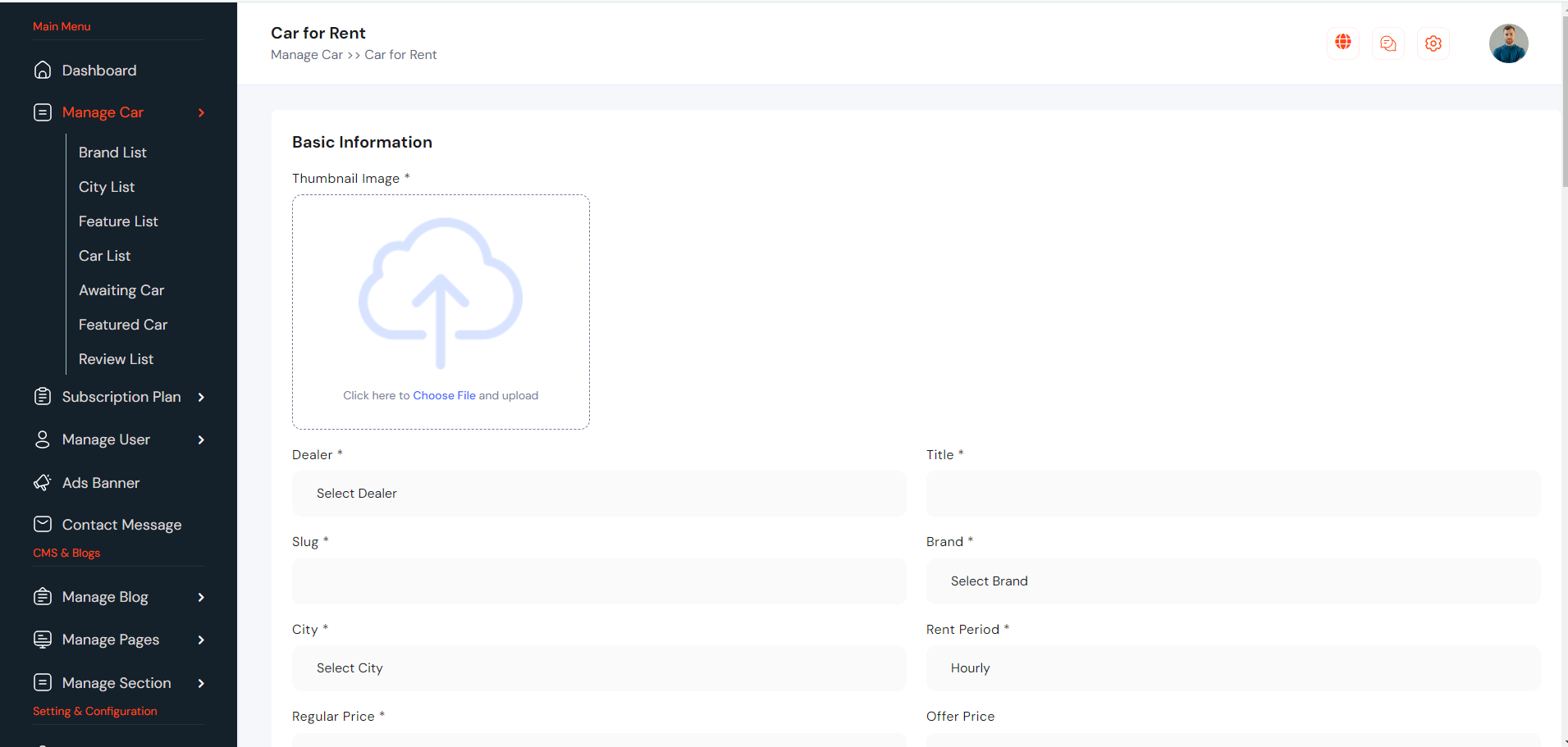This screenshot has width=1568, height=747.
Task: Open Brand List in the sidebar
Action: point(112,153)
